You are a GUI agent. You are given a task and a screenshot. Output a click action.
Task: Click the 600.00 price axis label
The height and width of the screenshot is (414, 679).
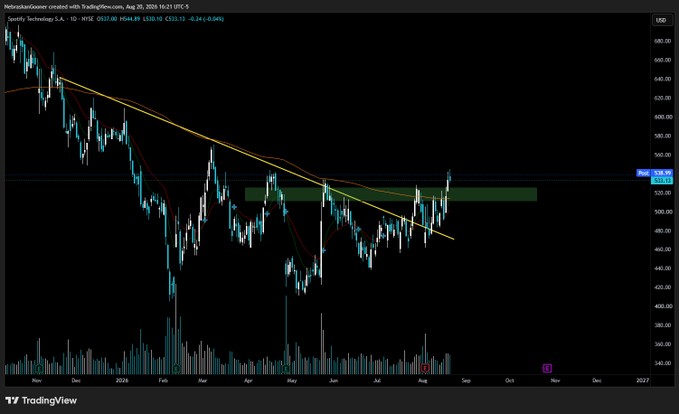pyautogui.click(x=663, y=117)
